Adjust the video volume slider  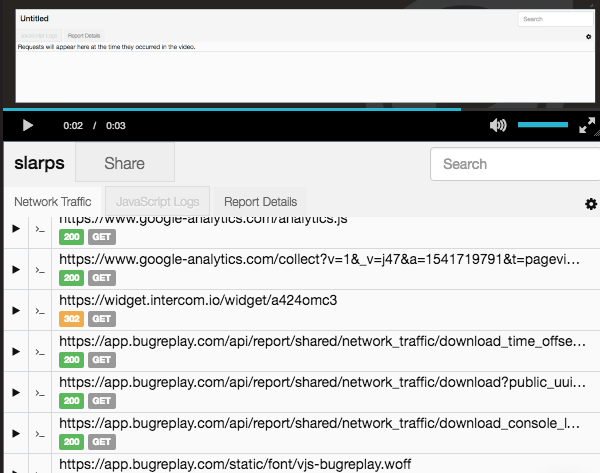pos(543,125)
